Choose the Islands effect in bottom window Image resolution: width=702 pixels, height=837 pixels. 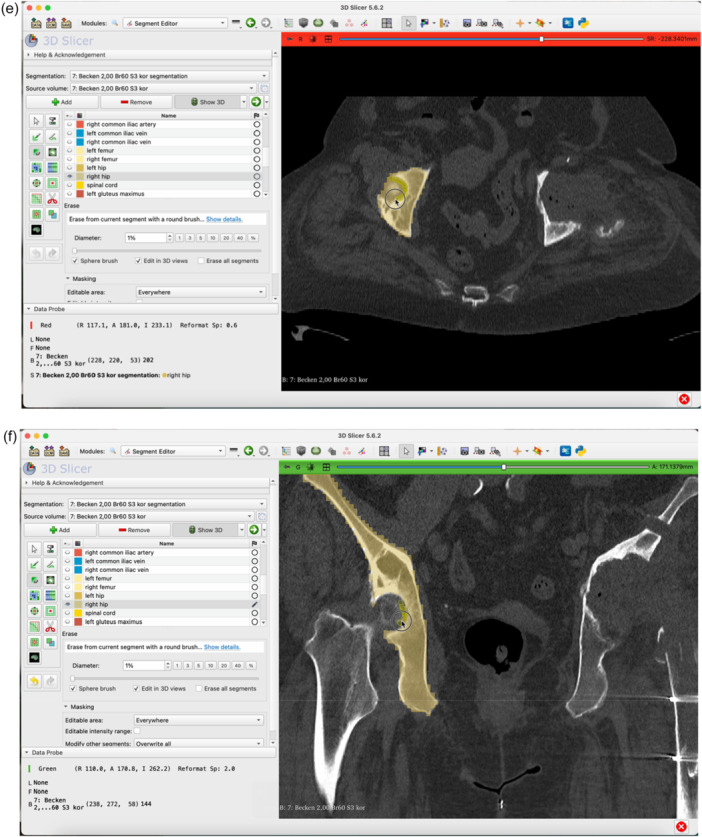[34, 642]
